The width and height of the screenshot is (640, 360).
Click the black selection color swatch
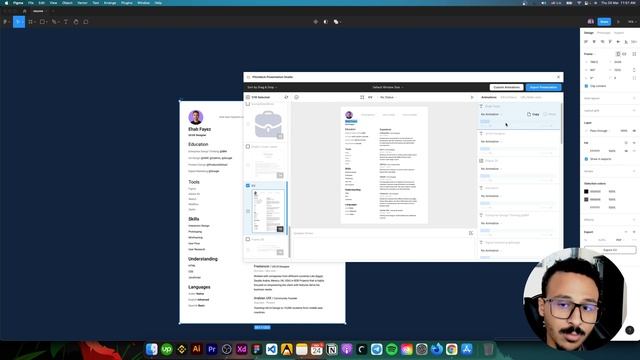click(586, 191)
